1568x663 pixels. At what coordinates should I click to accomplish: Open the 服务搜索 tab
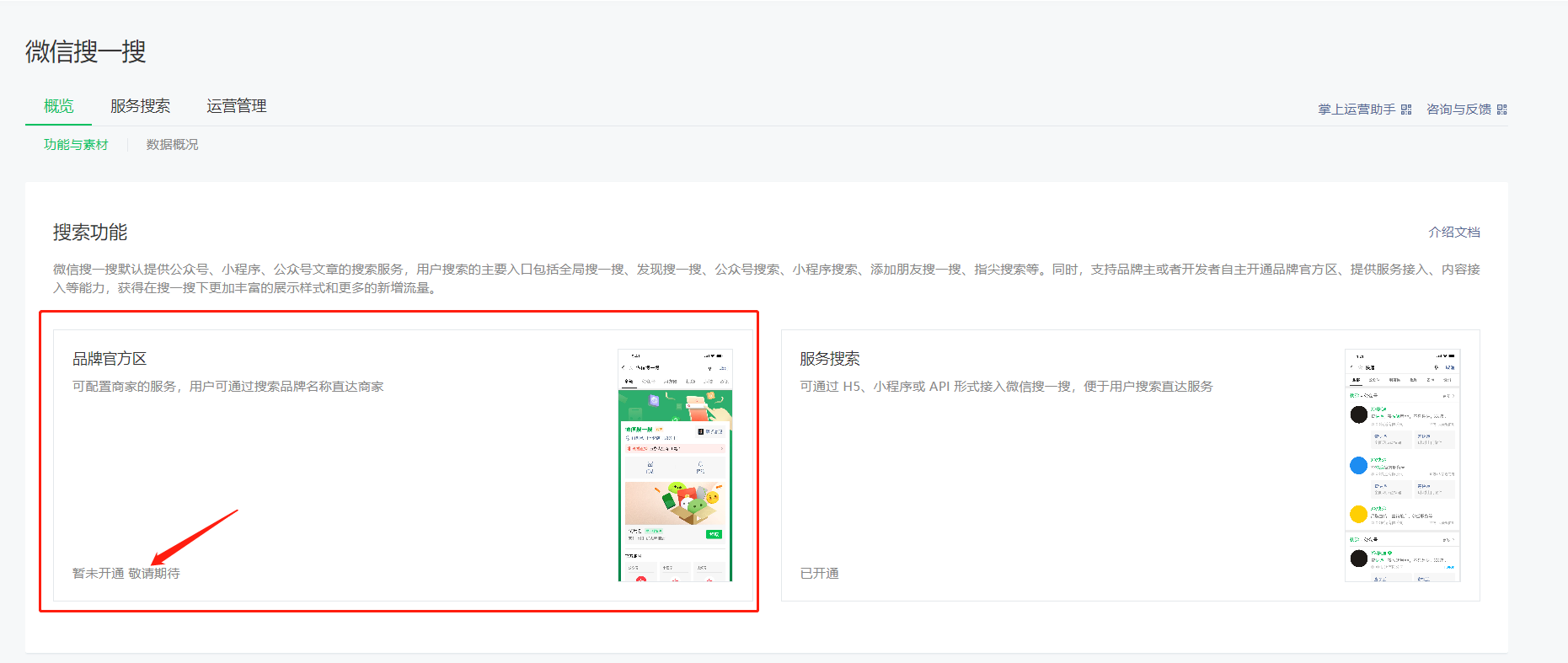point(140,106)
